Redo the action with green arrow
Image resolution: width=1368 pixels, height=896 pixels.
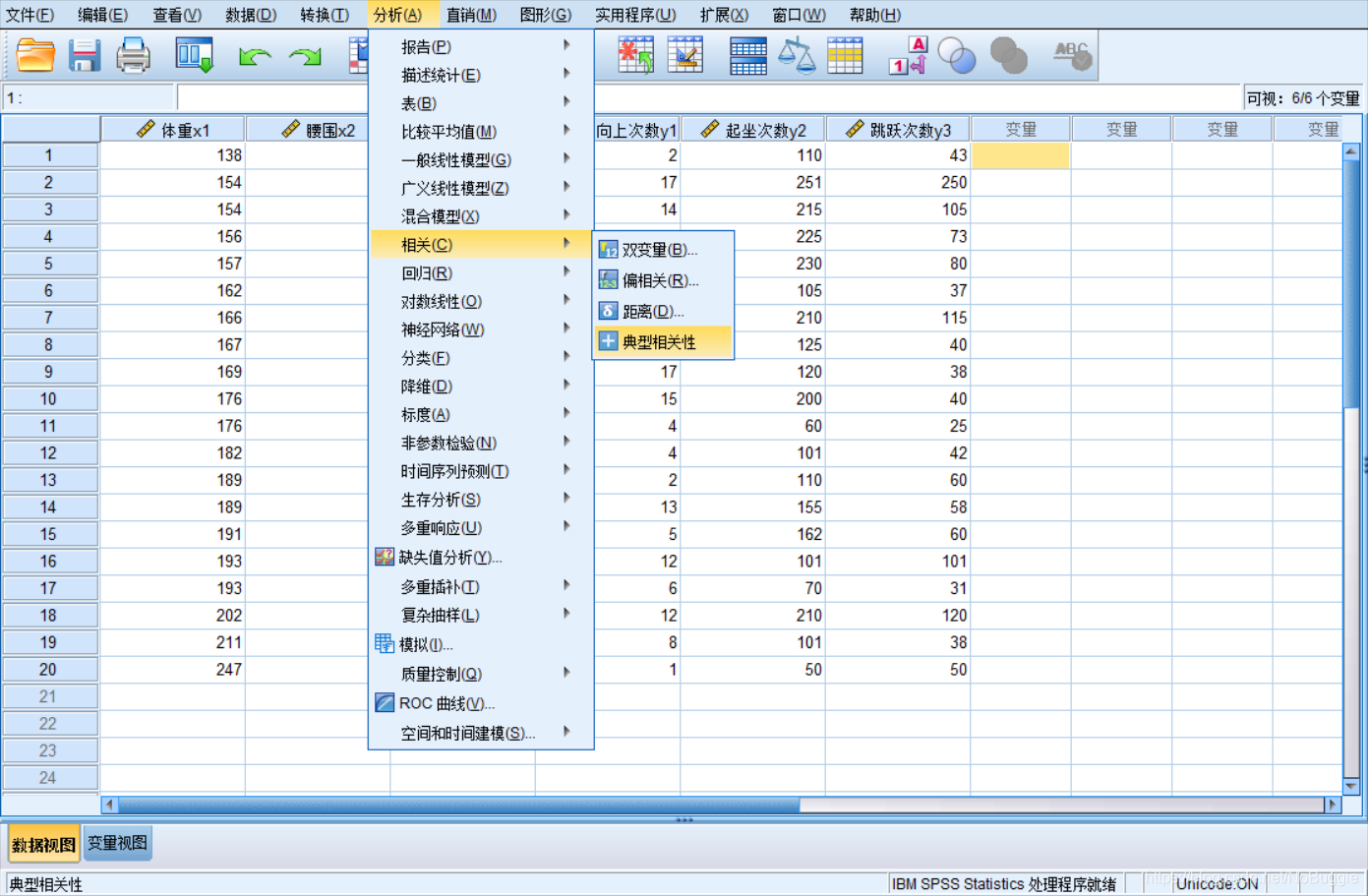(x=305, y=57)
